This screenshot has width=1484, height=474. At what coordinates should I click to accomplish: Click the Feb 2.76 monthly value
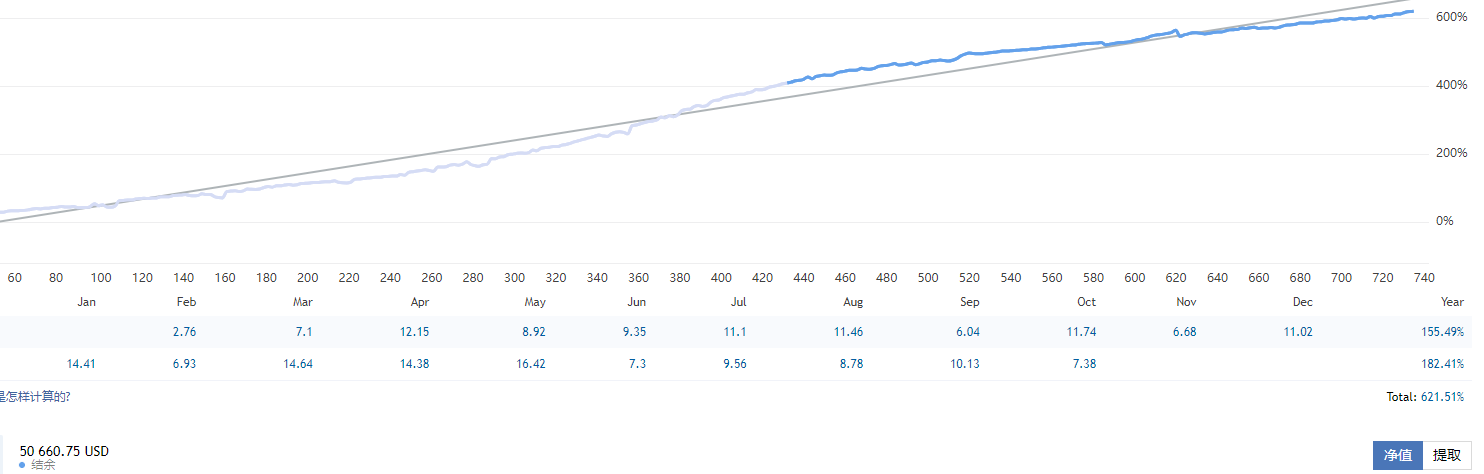184,332
